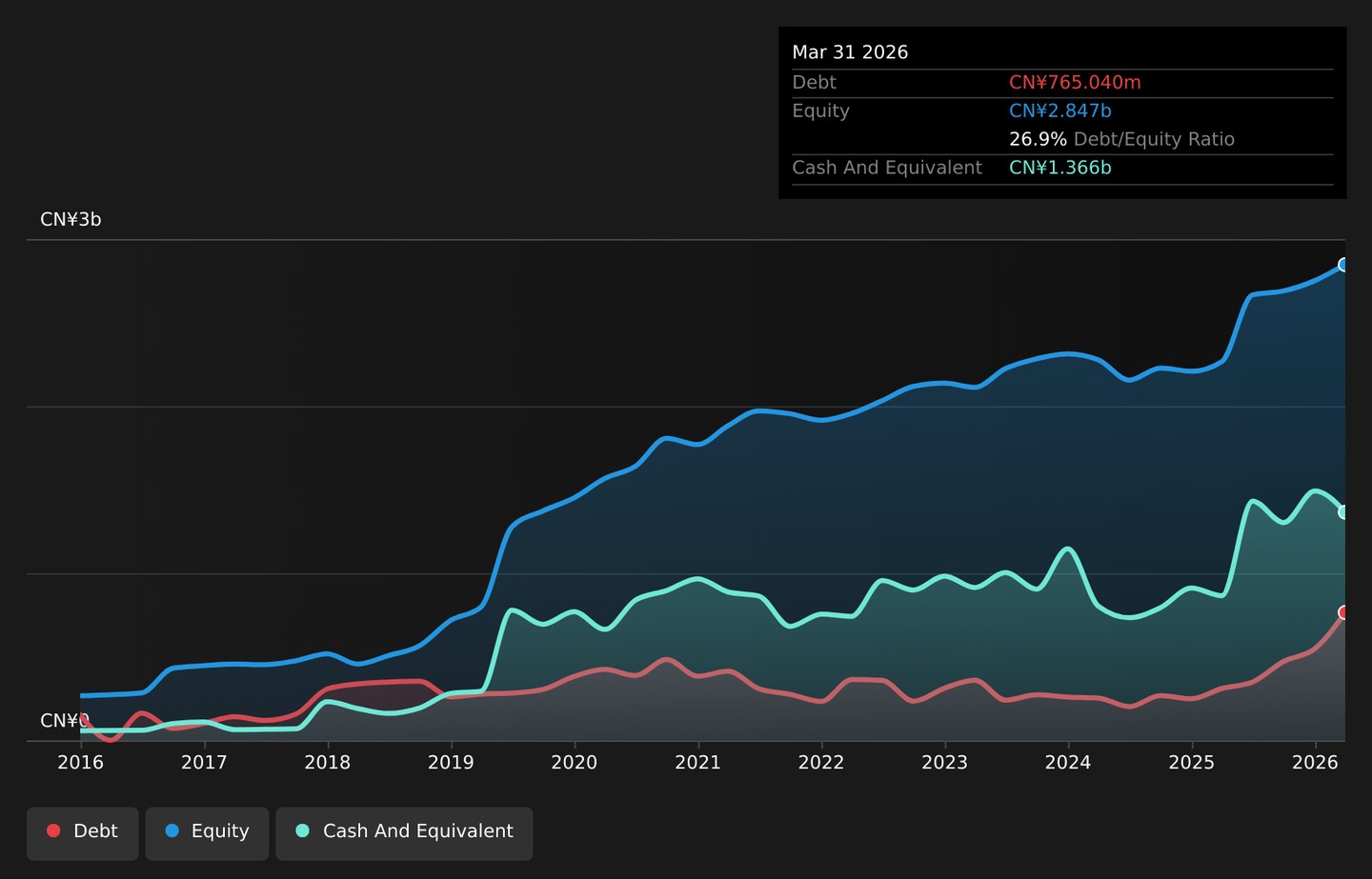Image resolution: width=1372 pixels, height=879 pixels.
Task: Click the Debt value CN¥765.040m in tooltip
Action: click(x=1075, y=83)
